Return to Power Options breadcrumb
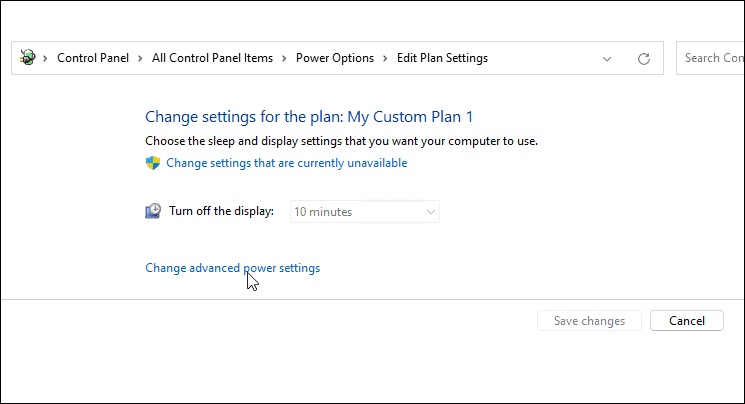 point(335,58)
